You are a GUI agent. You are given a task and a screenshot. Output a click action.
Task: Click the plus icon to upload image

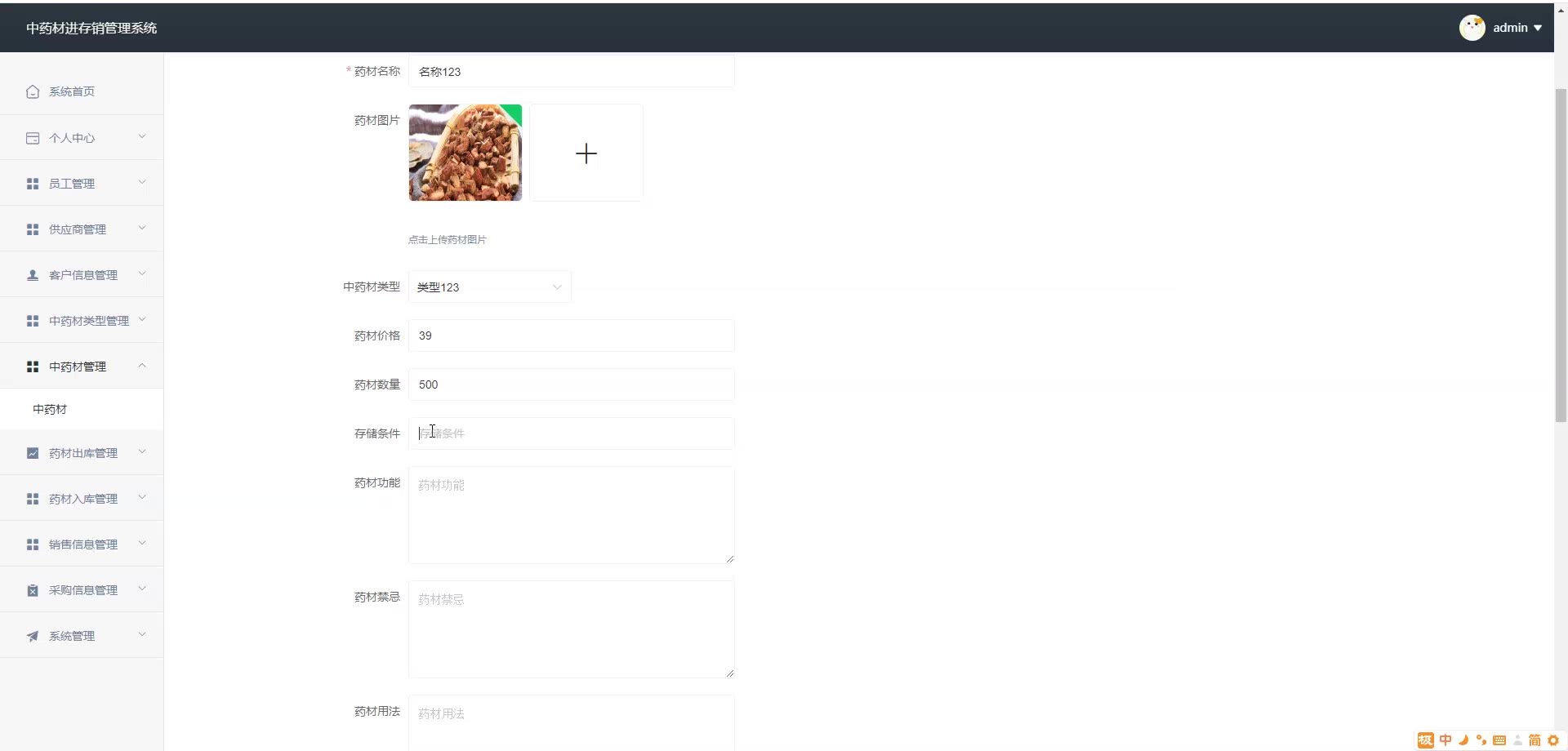coord(586,153)
